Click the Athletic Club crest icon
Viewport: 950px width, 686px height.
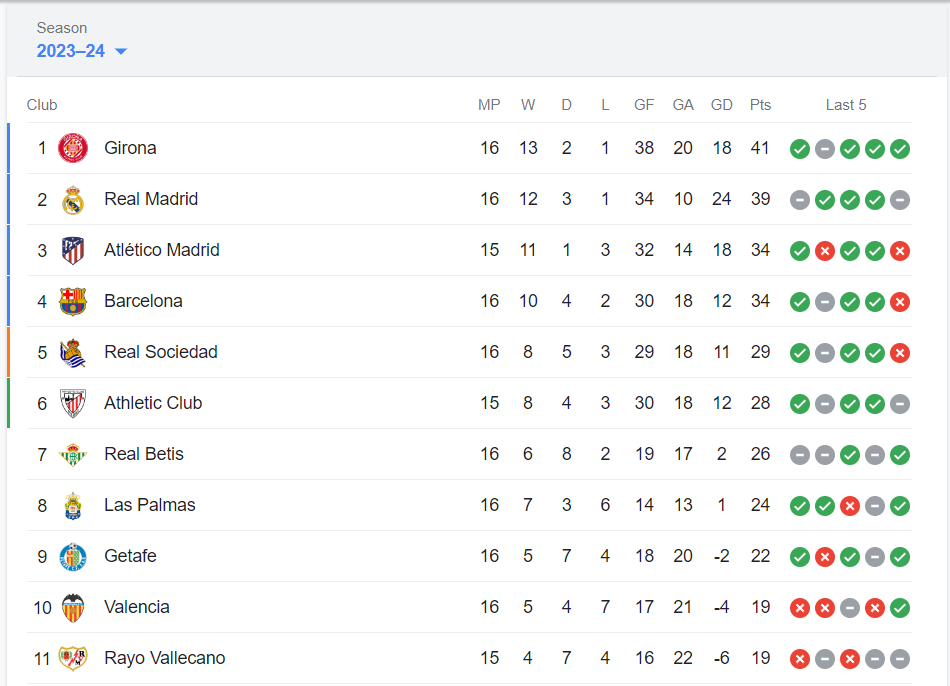click(x=73, y=404)
